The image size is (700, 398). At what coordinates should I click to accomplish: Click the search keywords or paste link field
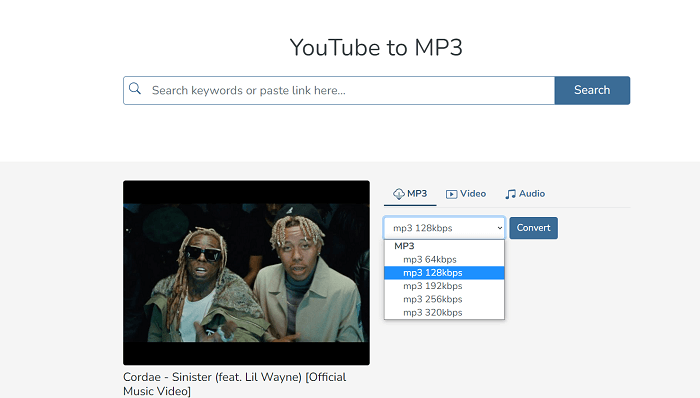(339, 91)
